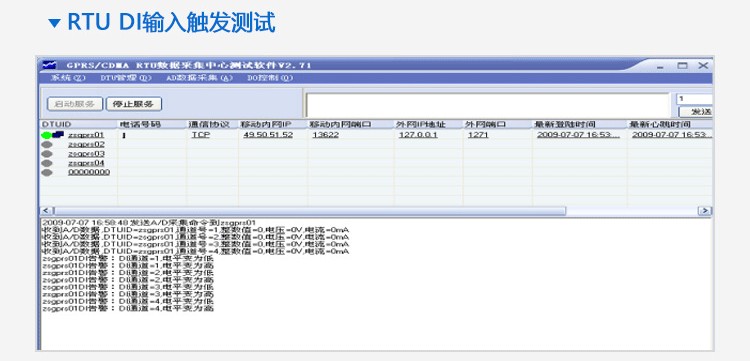Click horizontal scrollbar right arrow
Viewport: 750px width, 361px height.
(x=705, y=211)
